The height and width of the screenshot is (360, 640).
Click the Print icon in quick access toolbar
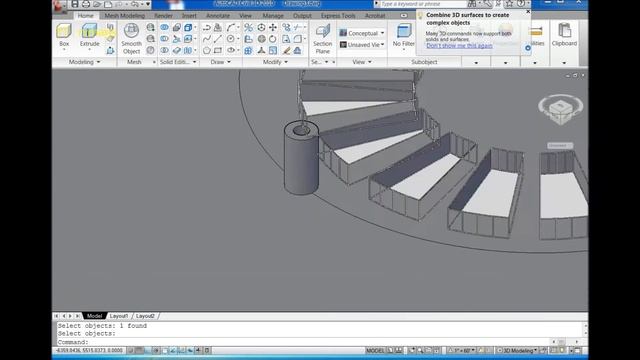86,4
